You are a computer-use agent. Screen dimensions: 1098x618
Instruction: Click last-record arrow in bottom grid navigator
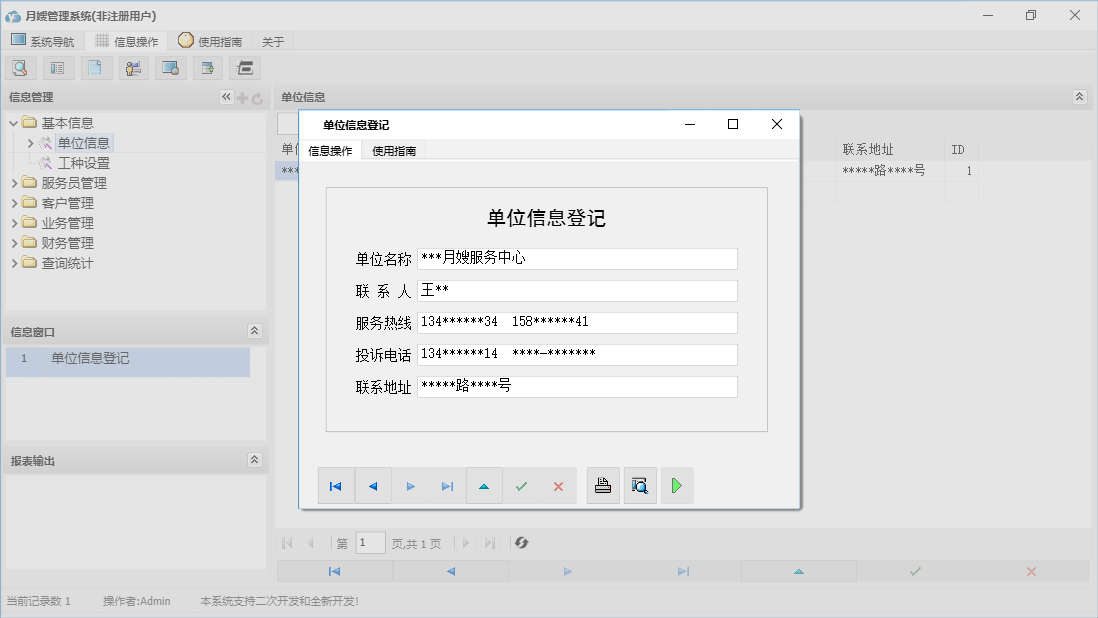coord(683,571)
